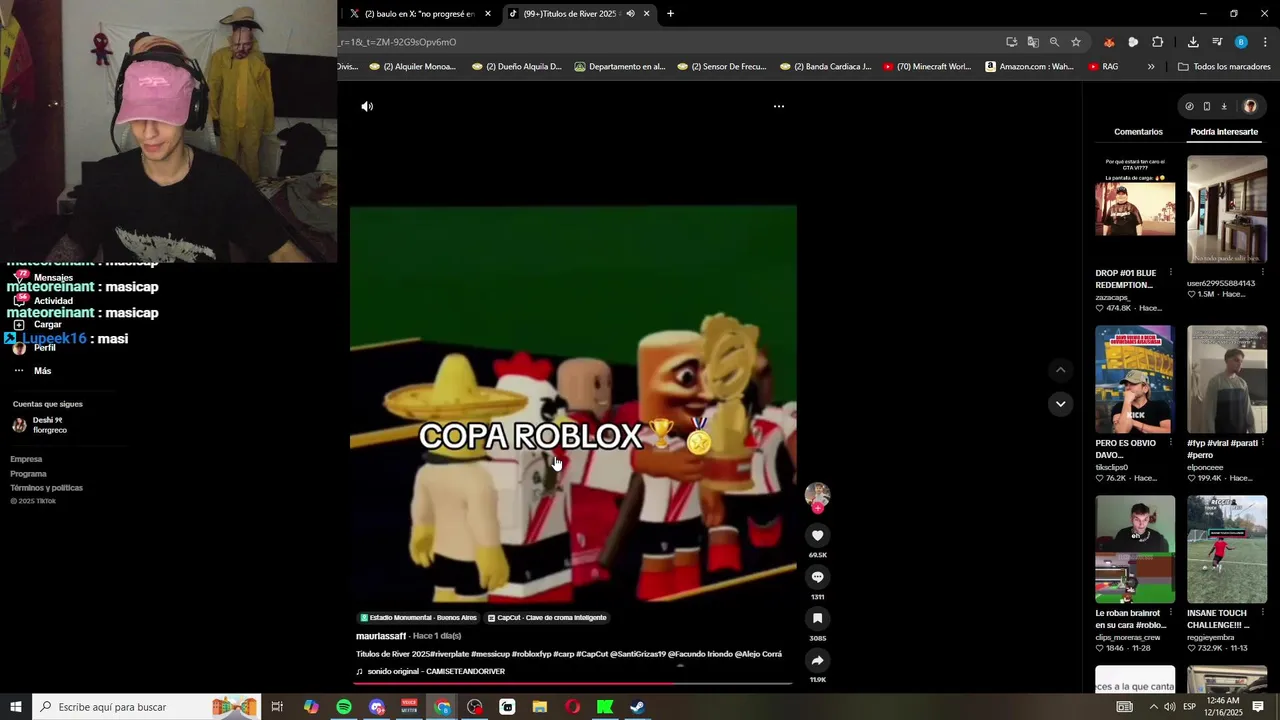Switch to the baulo en X browser tab
Viewport: 1280px width, 720px height.
[x=420, y=14]
